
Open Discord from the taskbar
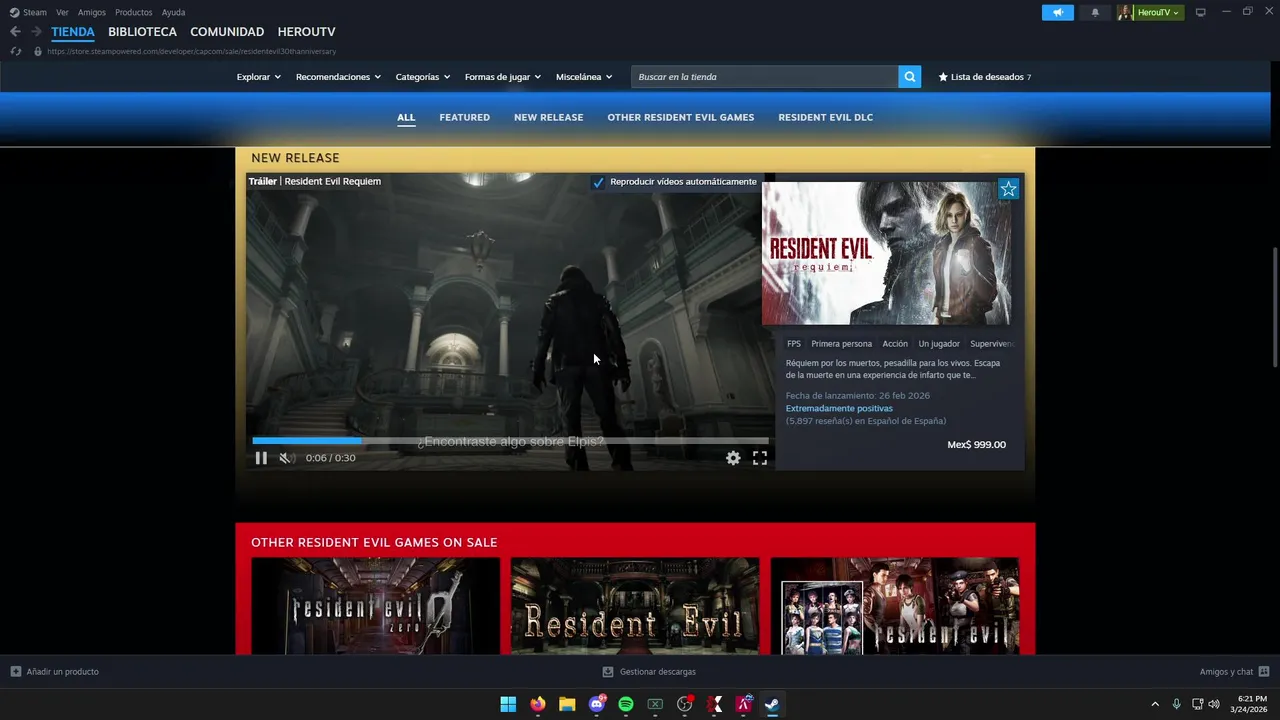pyautogui.click(x=597, y=704)
